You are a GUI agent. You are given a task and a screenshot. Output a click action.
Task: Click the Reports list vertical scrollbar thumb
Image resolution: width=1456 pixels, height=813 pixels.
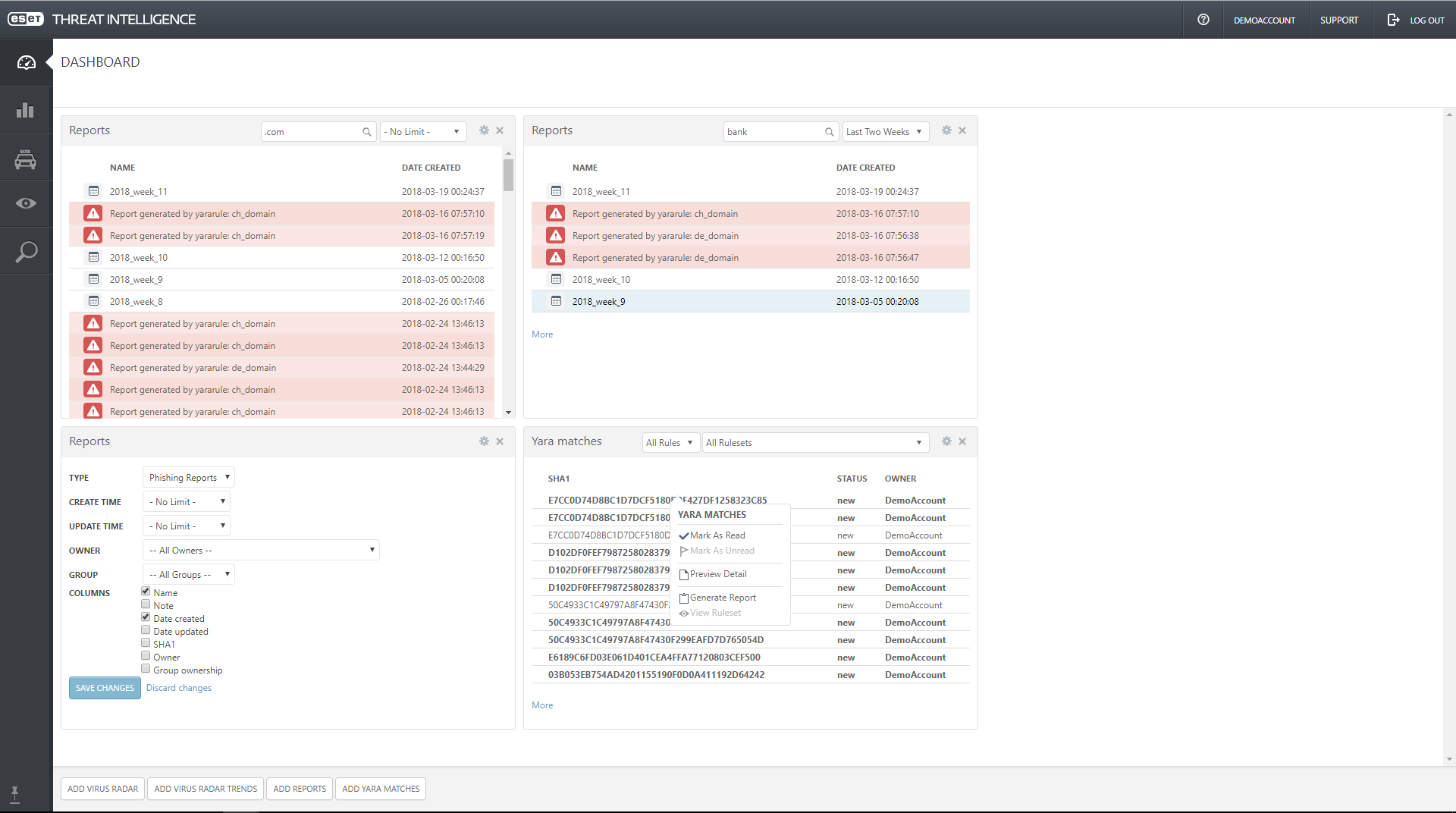pos(508,174)
